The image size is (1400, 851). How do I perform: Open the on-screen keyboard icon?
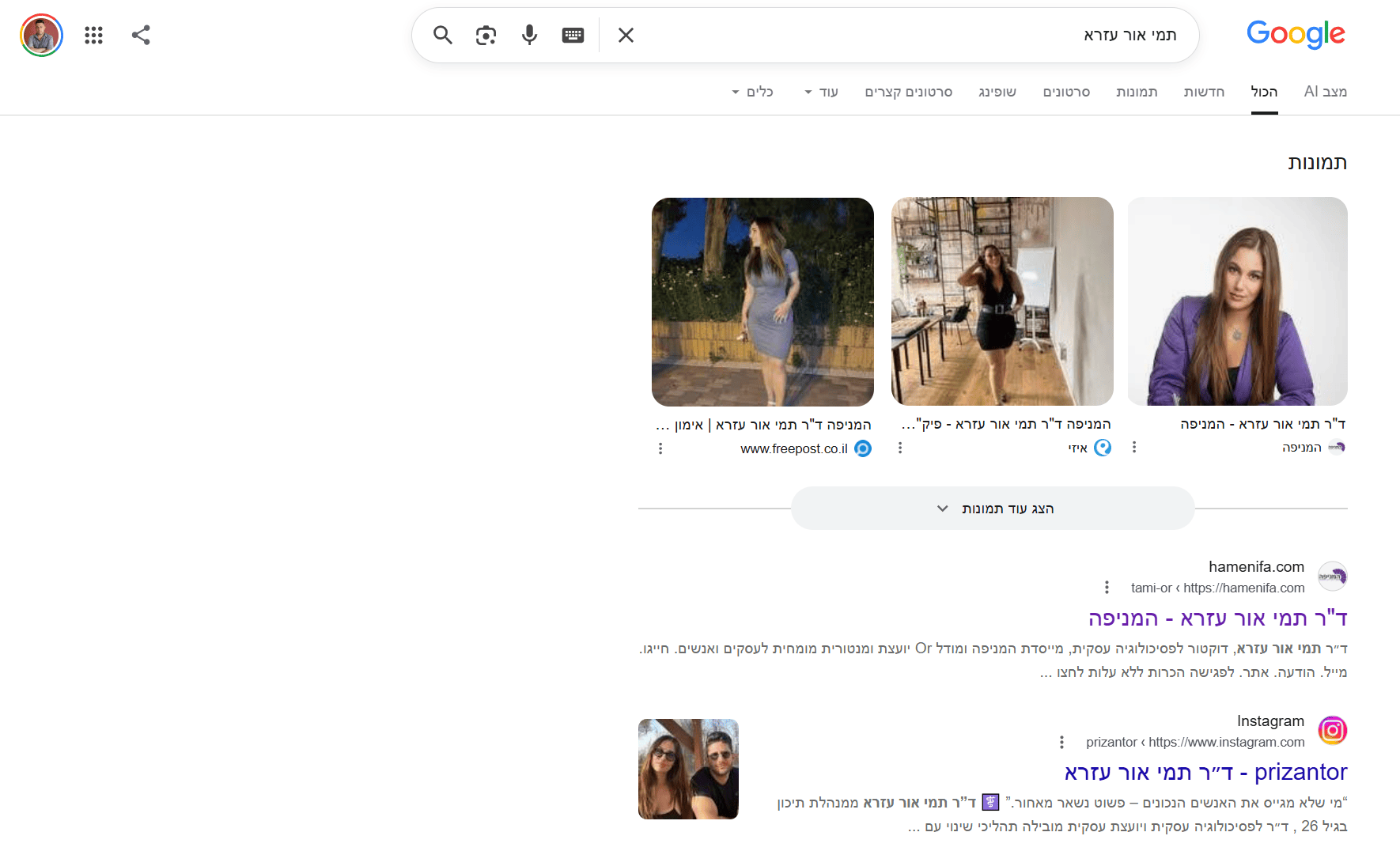(x=573, y=35)
